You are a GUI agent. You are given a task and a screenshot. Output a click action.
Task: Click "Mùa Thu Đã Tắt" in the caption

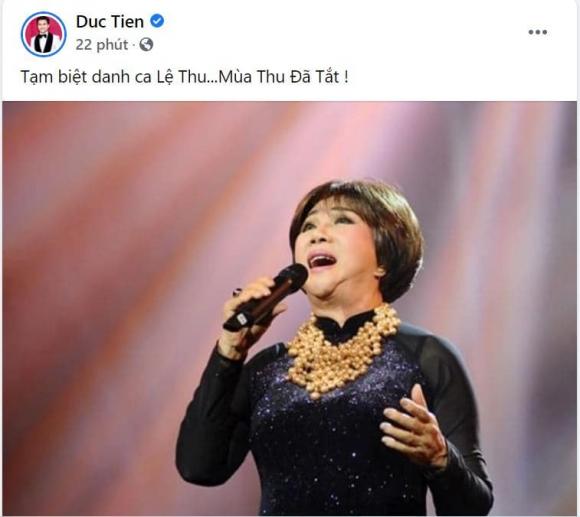coord(279,77)
